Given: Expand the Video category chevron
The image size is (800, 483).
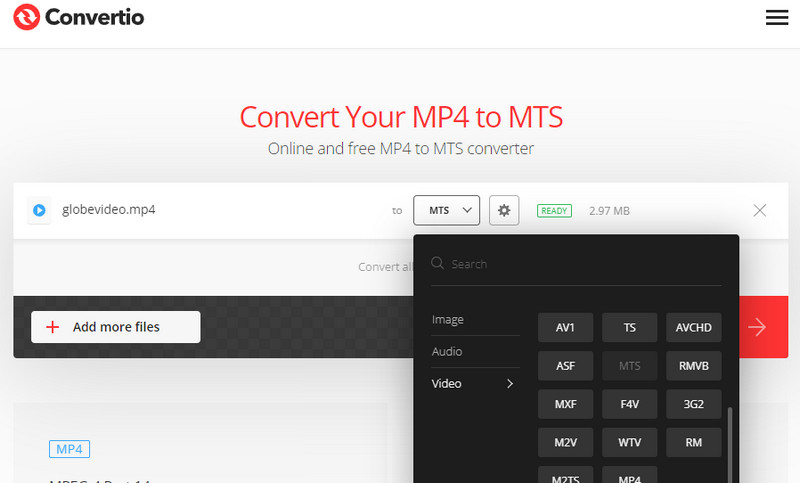Looking at the screenshot, I should point(509,383).
